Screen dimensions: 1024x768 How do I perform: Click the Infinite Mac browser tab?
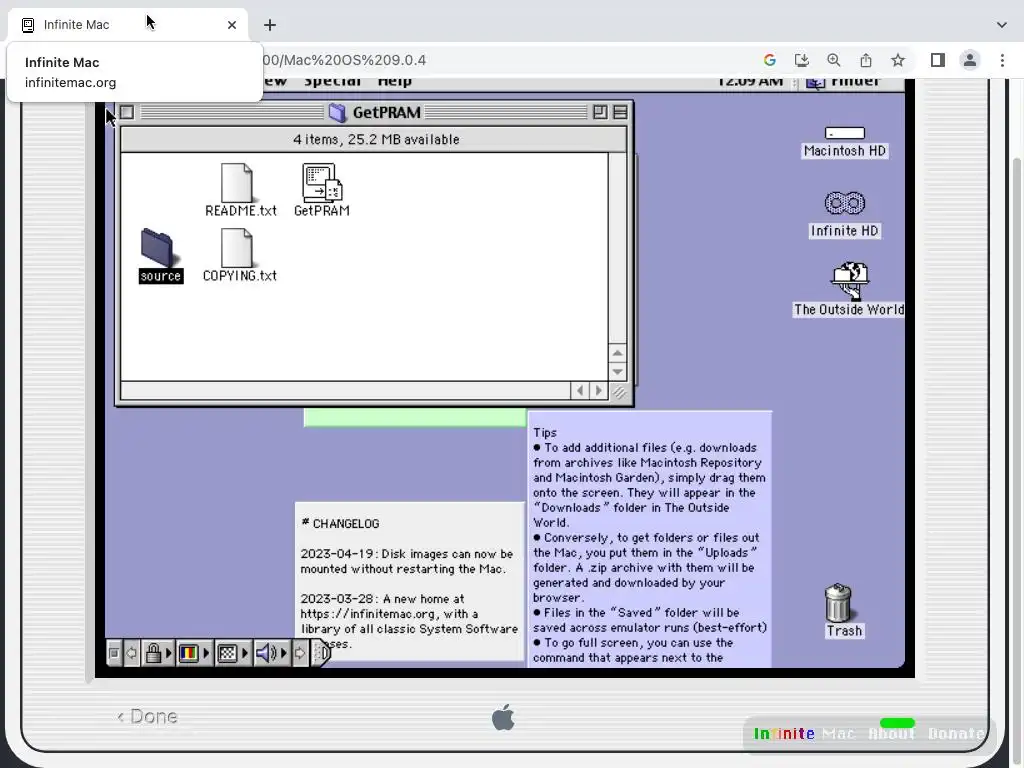click(x=127, y=25)
